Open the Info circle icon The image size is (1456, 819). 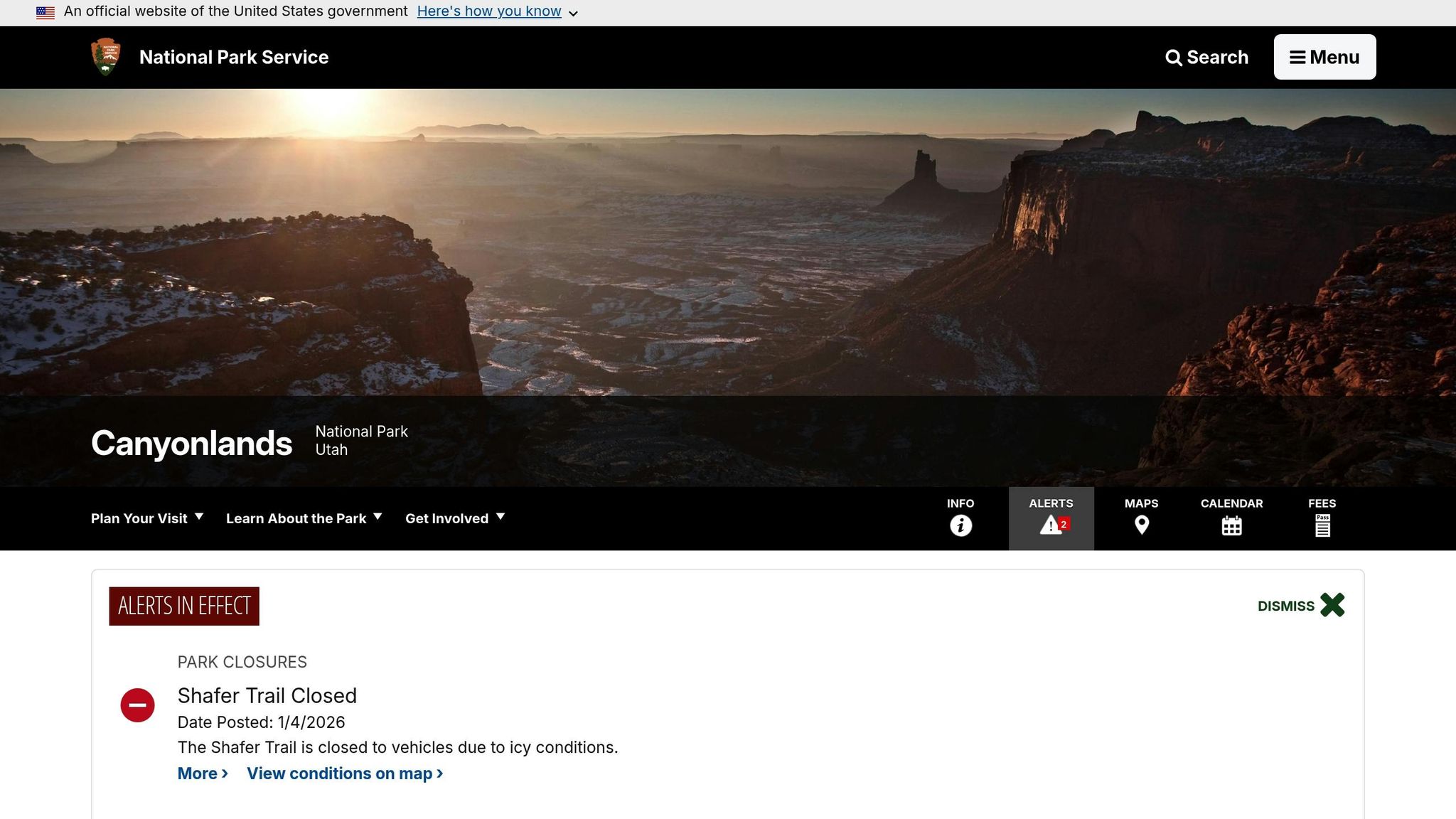[x=960, y=525]
